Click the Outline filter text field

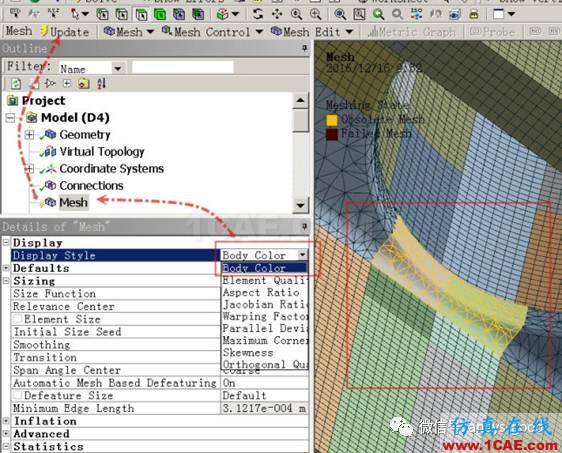[x=183, y=67]
